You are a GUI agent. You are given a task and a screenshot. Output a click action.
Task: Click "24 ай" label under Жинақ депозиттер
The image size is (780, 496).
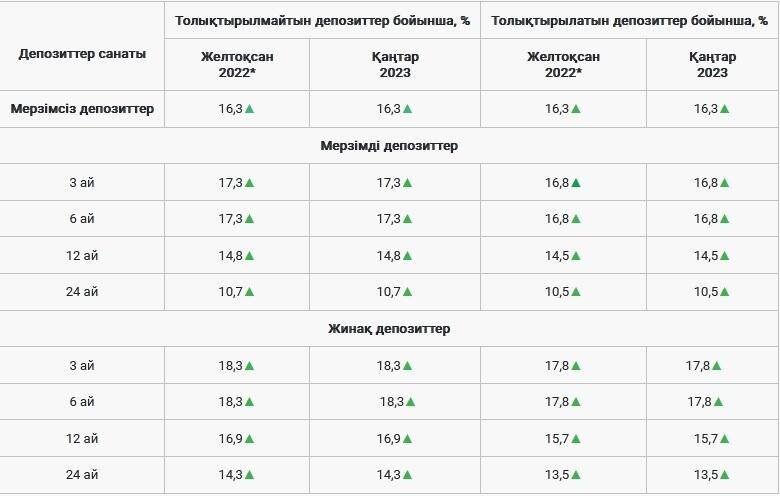(82, 474)
